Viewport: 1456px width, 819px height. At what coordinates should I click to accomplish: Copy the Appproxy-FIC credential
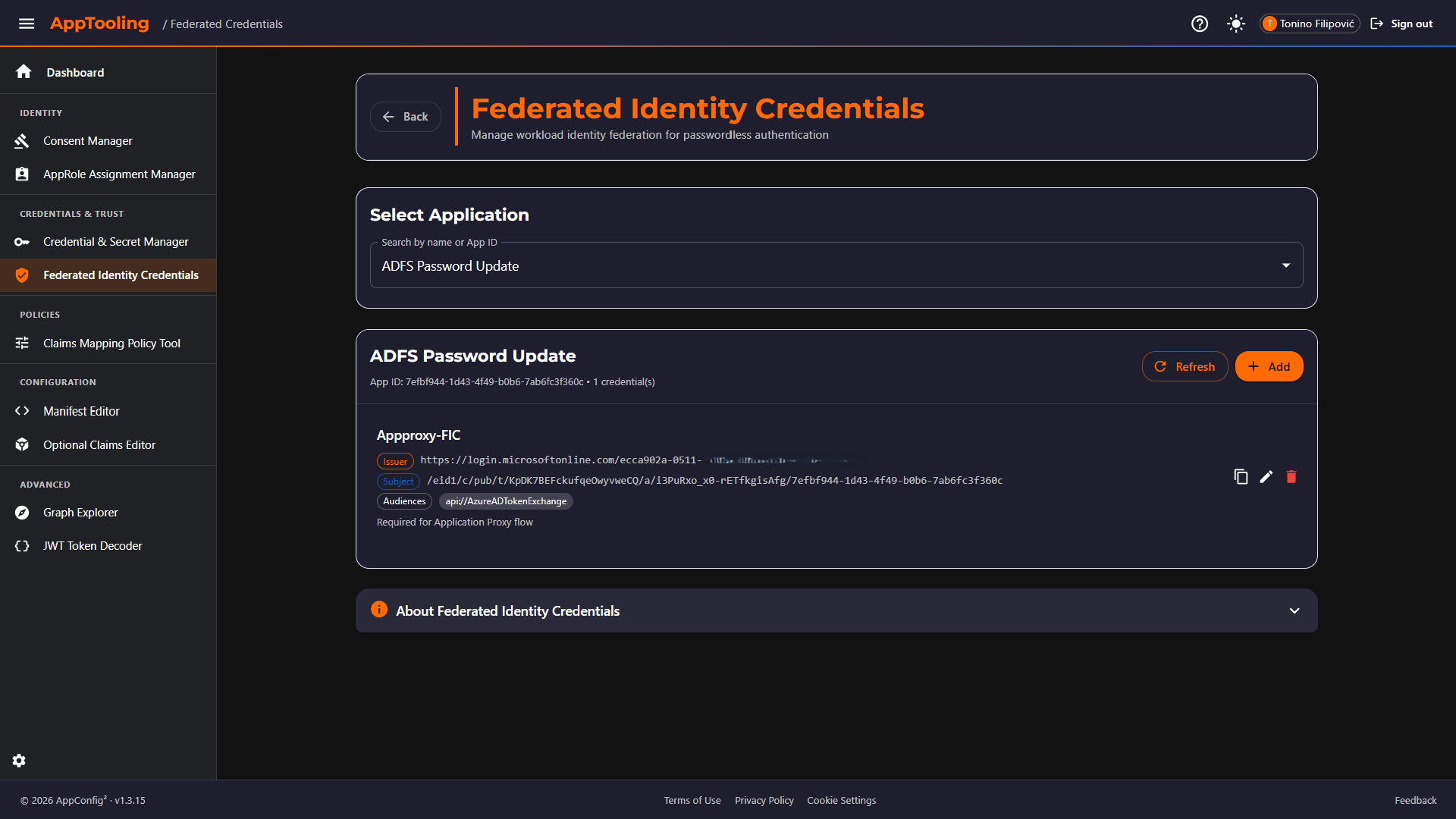(x=1241, y=477)
